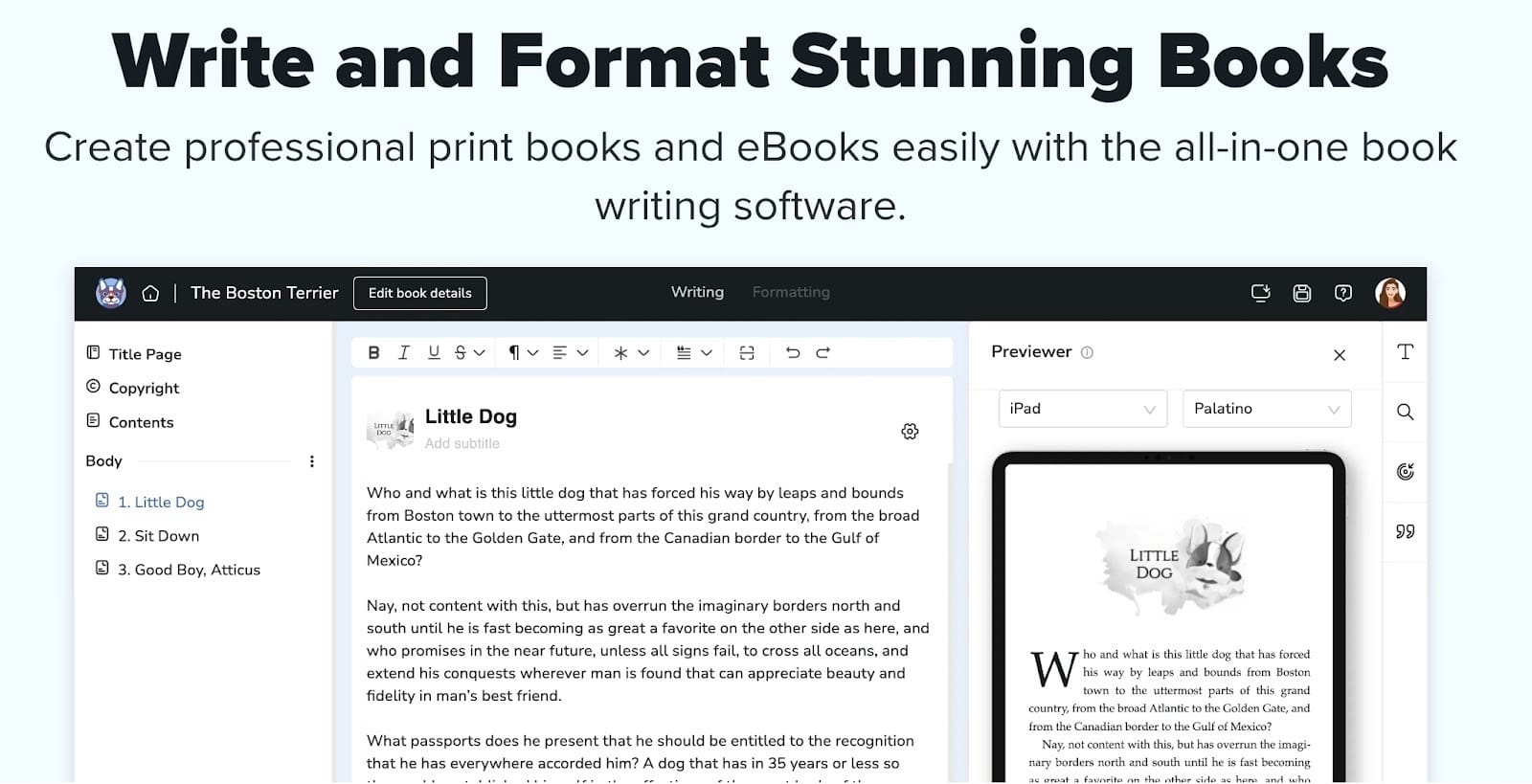Undo the last edit
Screen dimensions: 1532x784
793,352
